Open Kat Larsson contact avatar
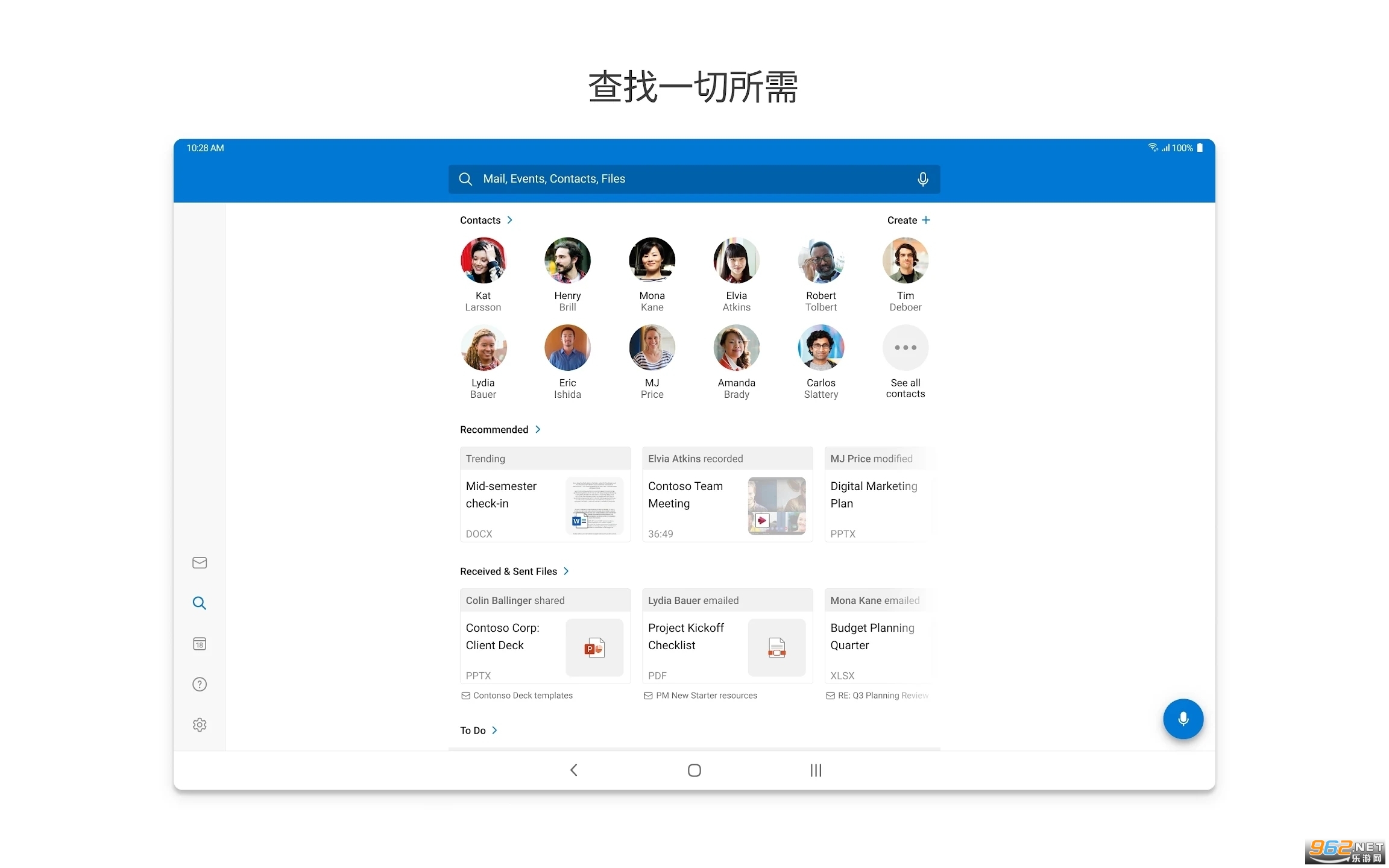The width and height of the screenshot is (1389, 868). (483, 260)
